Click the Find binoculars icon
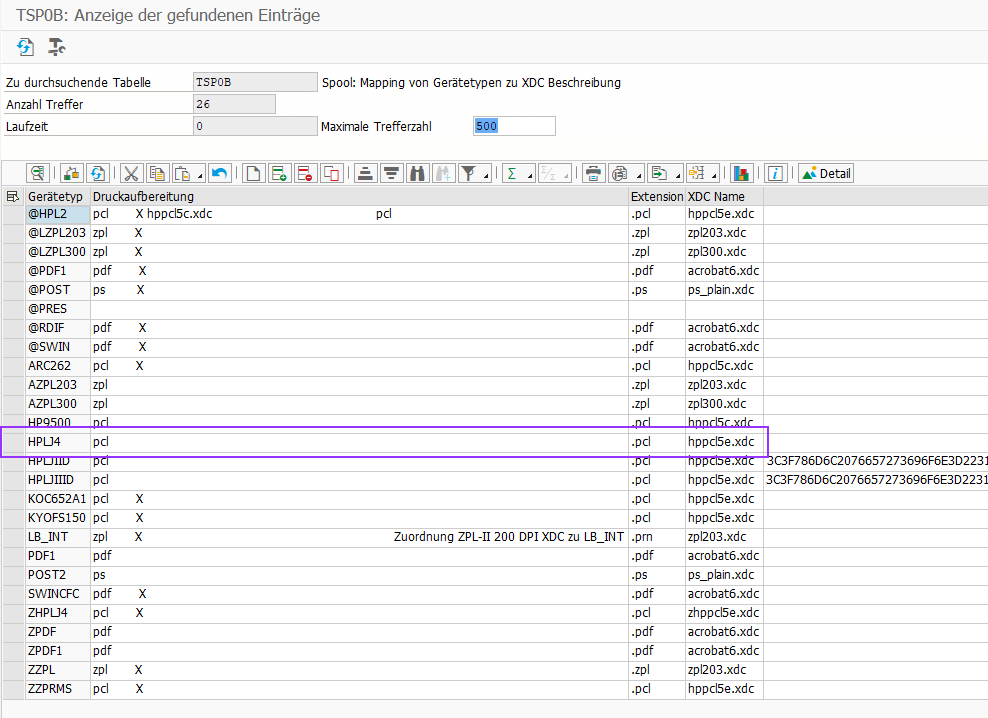This screenshot has width=988, height=718. 417,173
